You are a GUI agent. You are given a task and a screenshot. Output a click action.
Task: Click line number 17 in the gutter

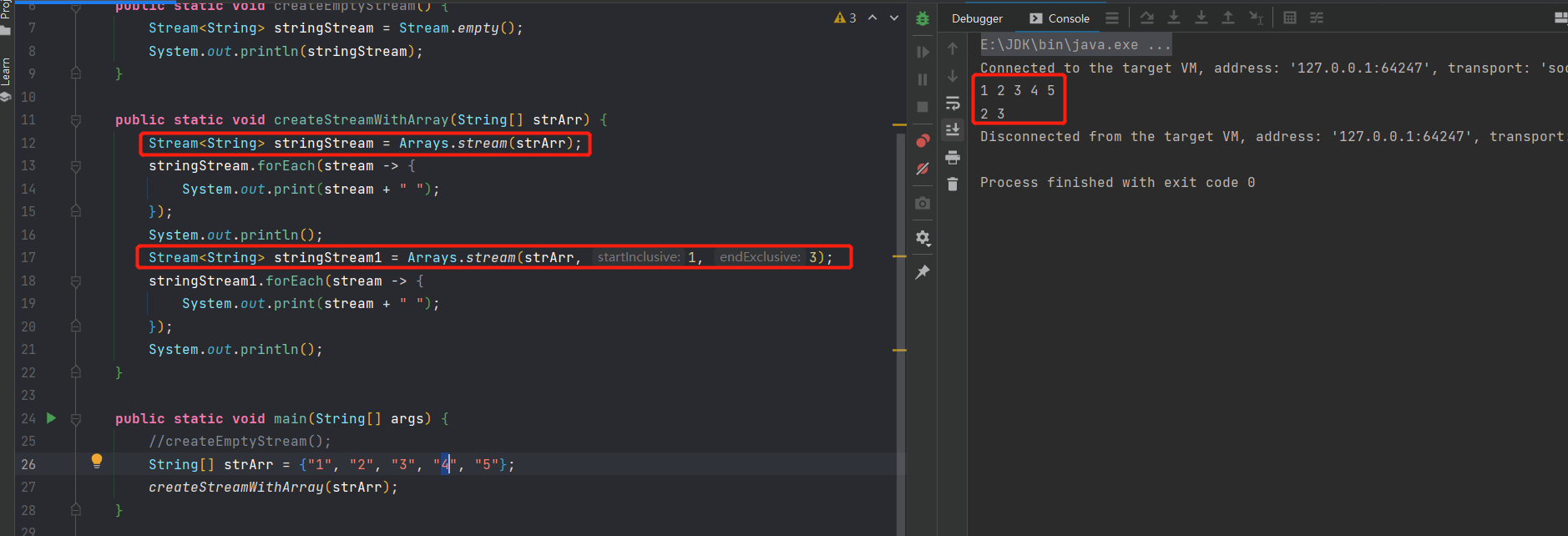28,257
